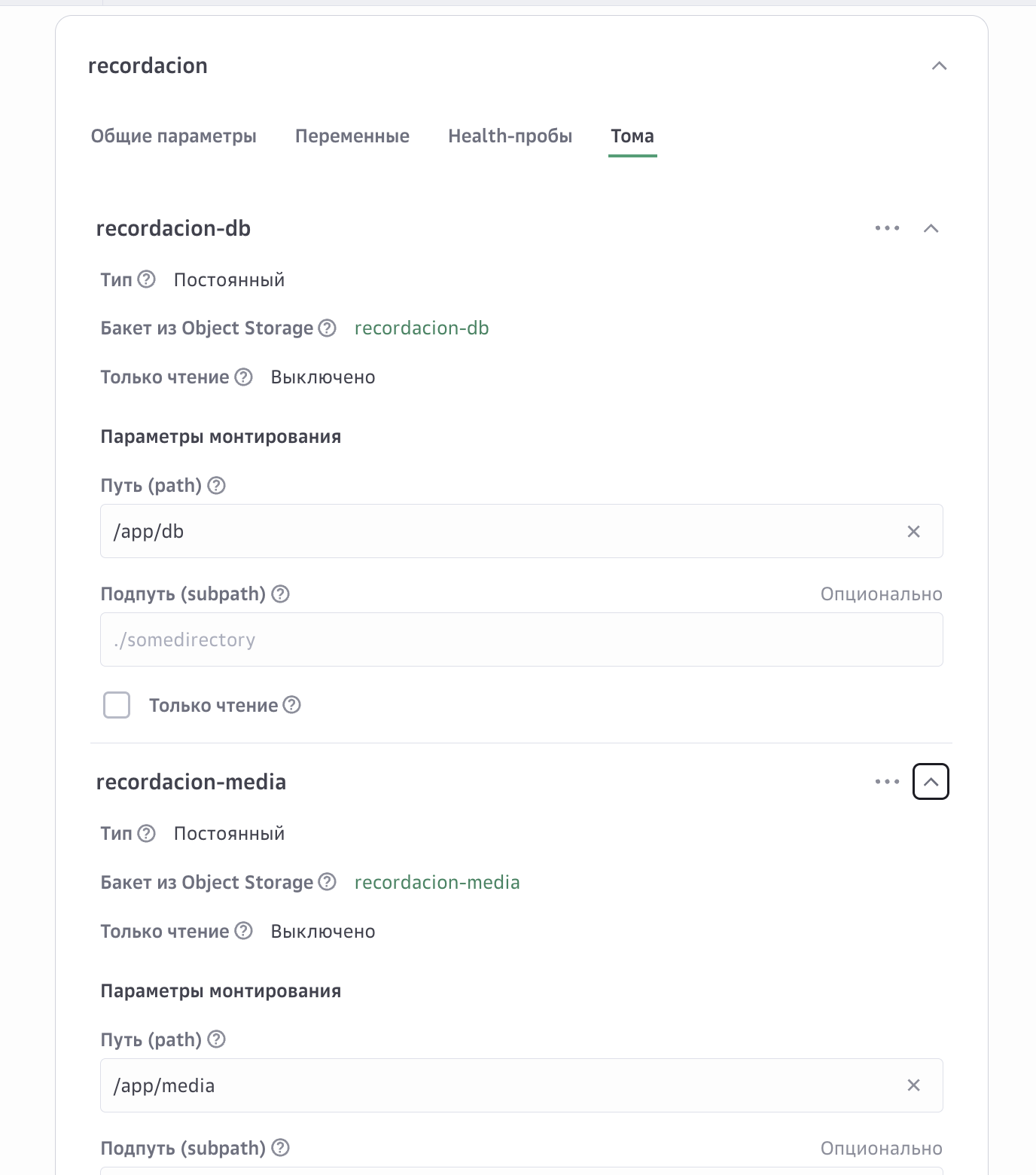Clear the /app/media path field
Viewport: 1036px width, 1175px height.
pyautogui.click(x=913, y=1085)
